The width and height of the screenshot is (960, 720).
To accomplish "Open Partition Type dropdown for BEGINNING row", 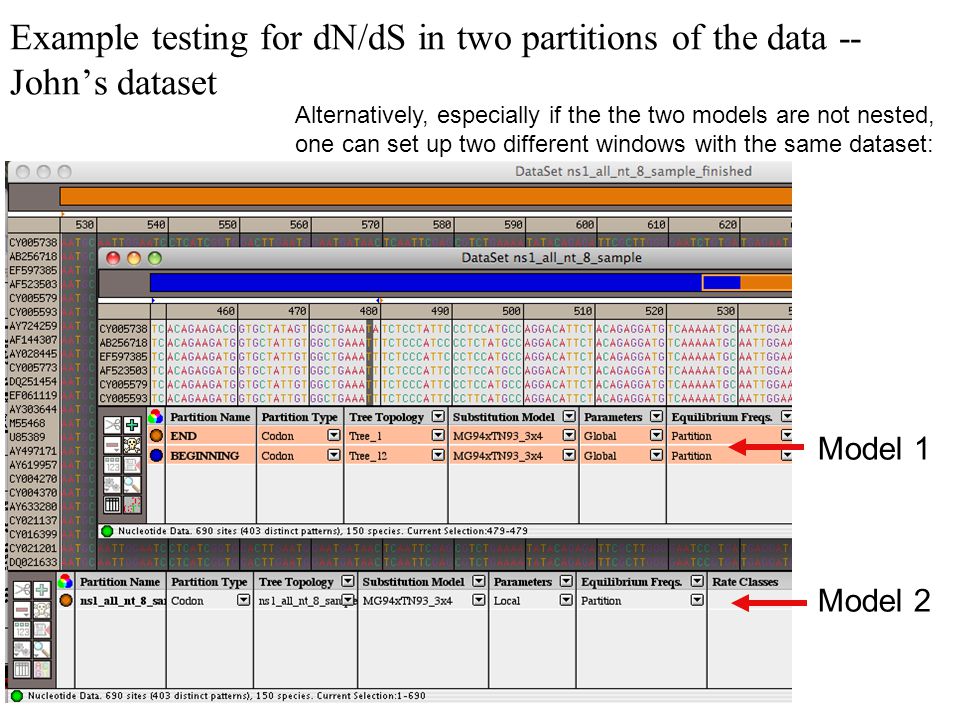I will pyautogui.click(x=334, y=455).
